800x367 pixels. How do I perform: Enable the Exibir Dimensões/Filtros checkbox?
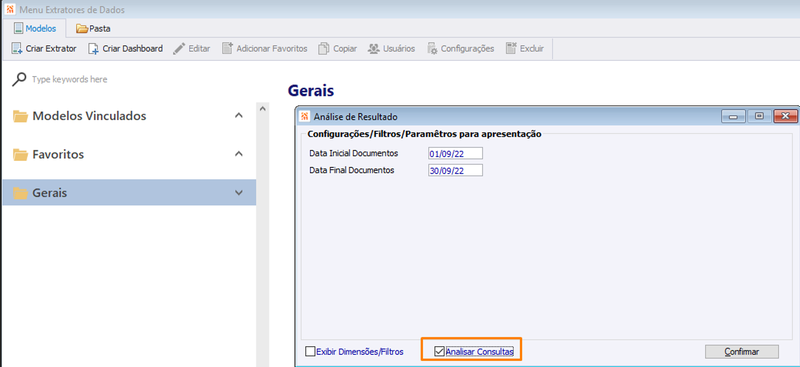tap(310, 351)
